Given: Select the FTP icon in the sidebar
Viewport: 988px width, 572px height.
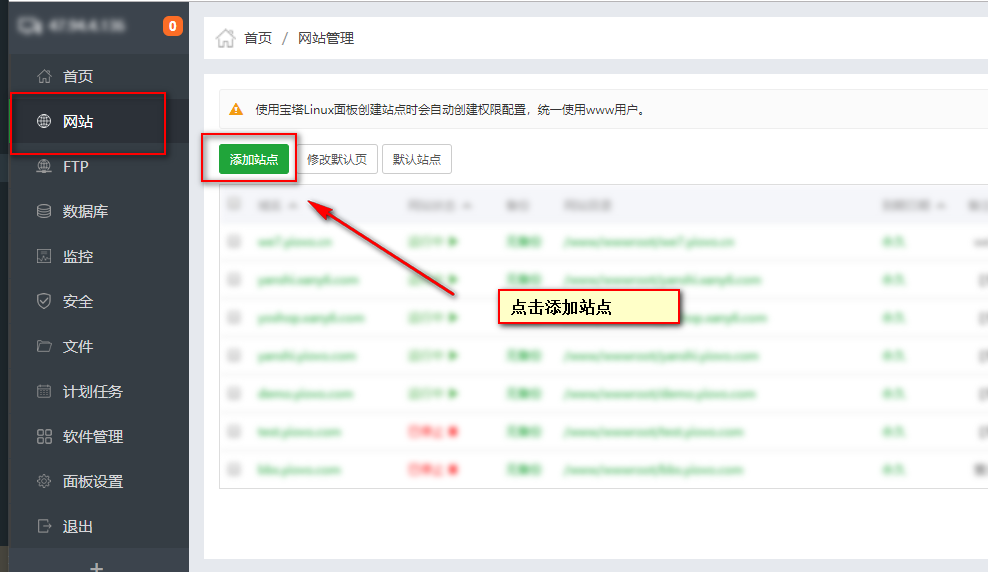Looking at the screenshot, I should (44, 167).
